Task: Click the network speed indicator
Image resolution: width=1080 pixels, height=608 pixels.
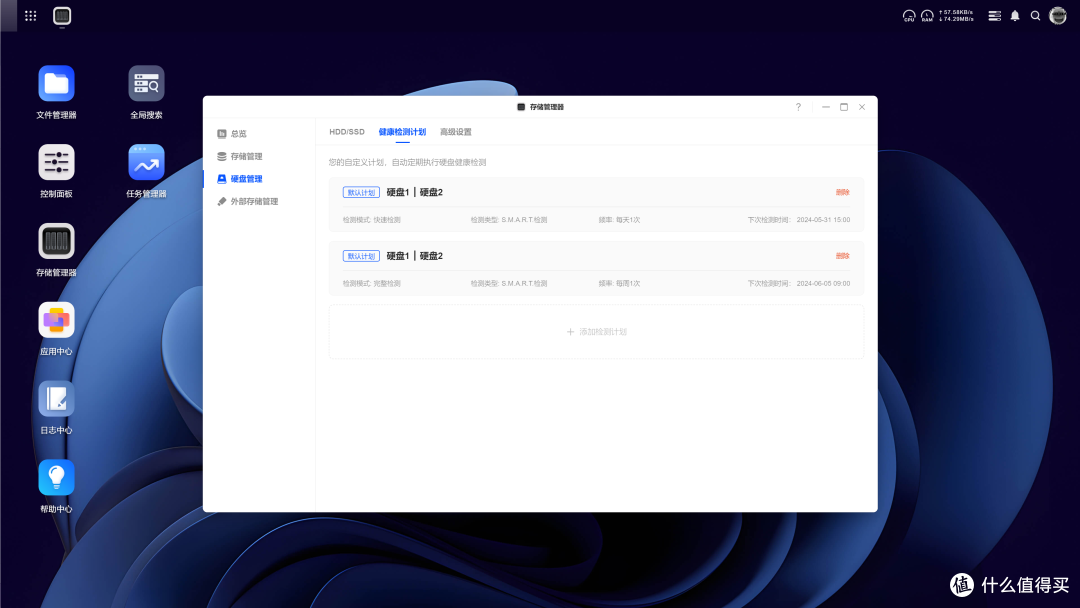Action: pyautogui.click(x=956, y=16)
